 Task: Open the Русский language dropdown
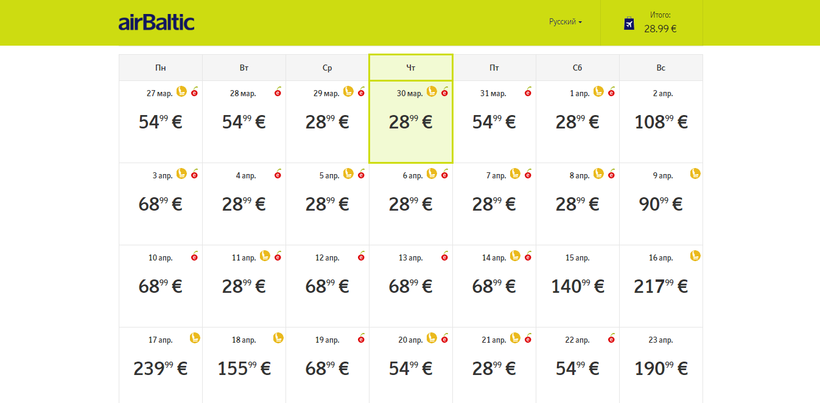tap(565, 22)
